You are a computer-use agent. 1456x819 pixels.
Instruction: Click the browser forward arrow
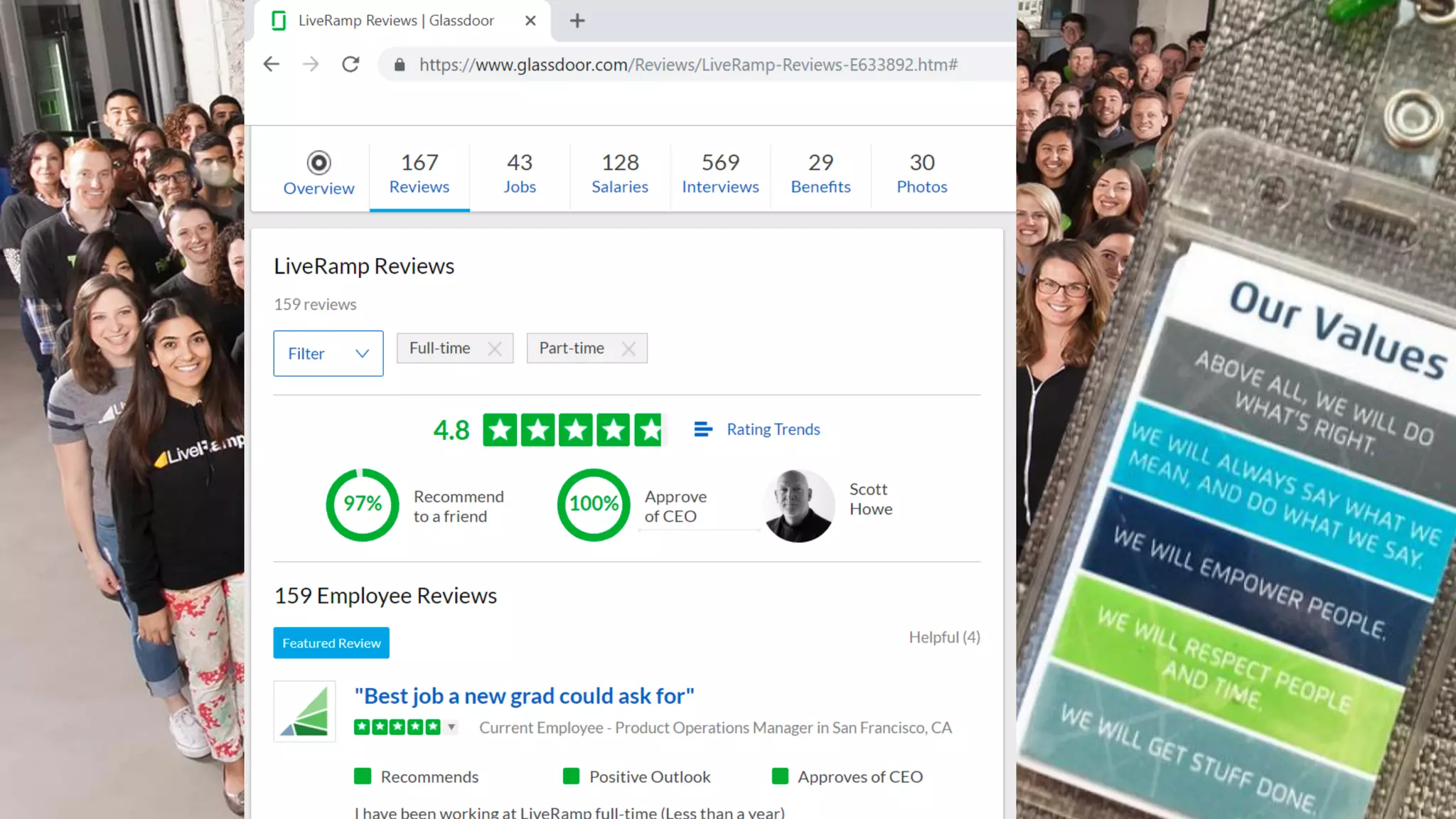(x=311, y=65)
